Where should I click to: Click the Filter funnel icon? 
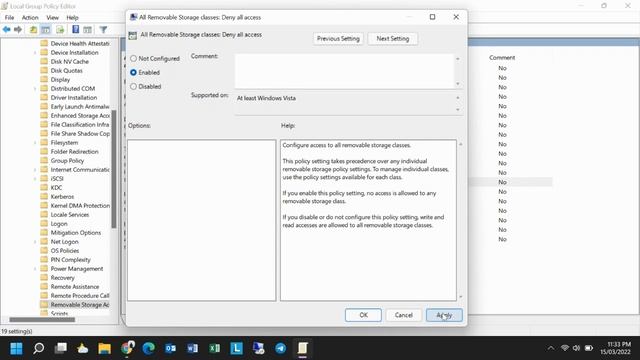coord(103,29)
